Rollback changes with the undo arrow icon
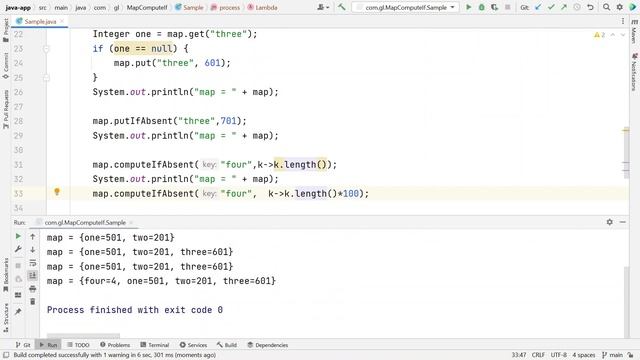 point(590,7)
